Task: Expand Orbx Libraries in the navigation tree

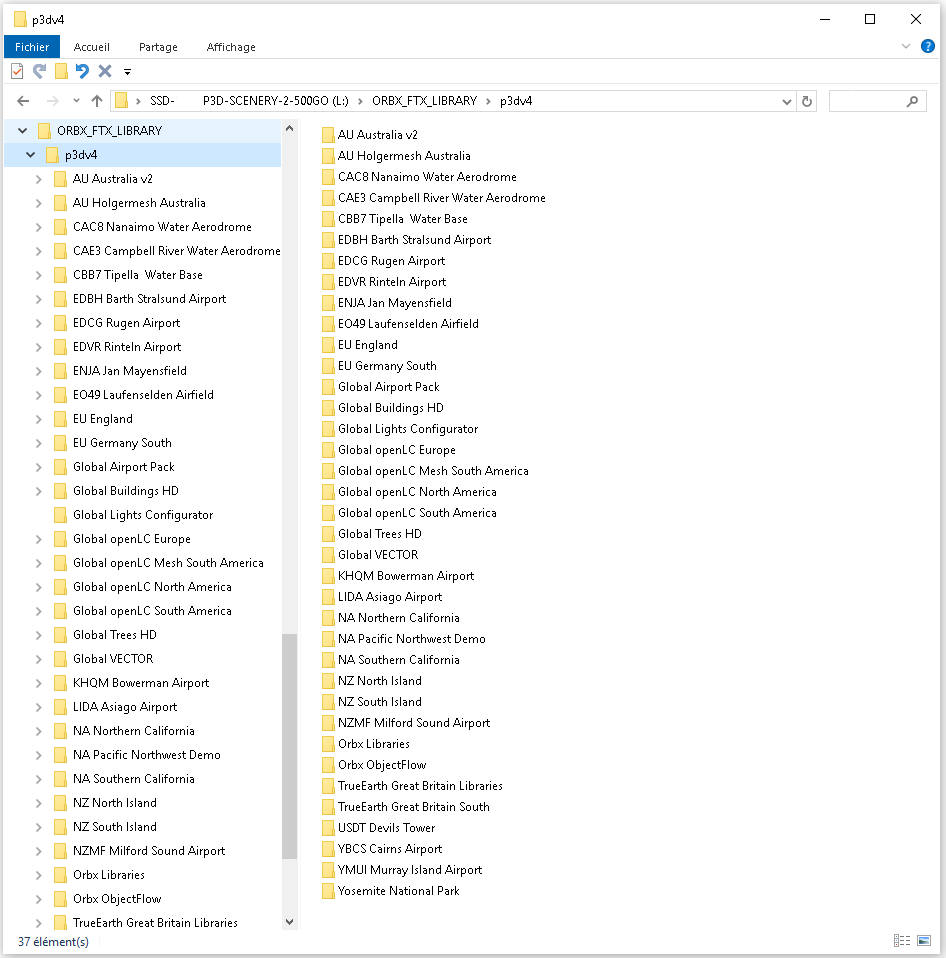Action: [39, 875]
